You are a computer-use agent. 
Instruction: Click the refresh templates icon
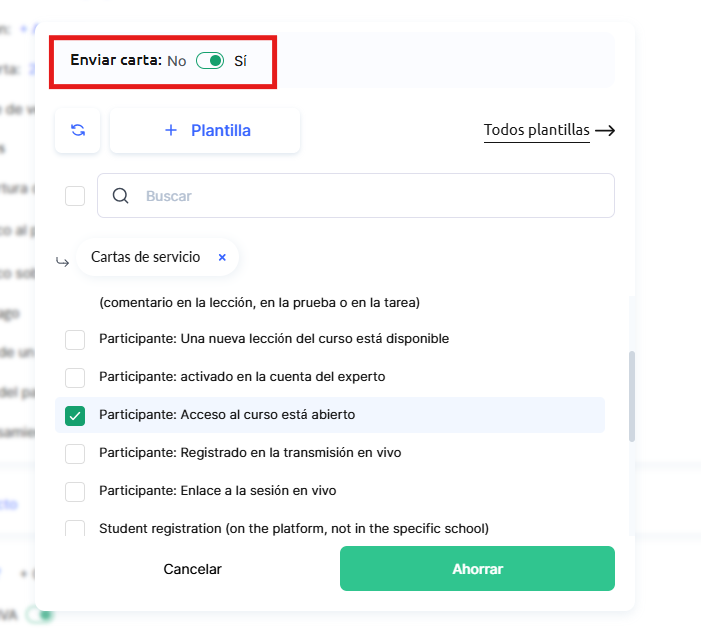[x=78, y=131]
